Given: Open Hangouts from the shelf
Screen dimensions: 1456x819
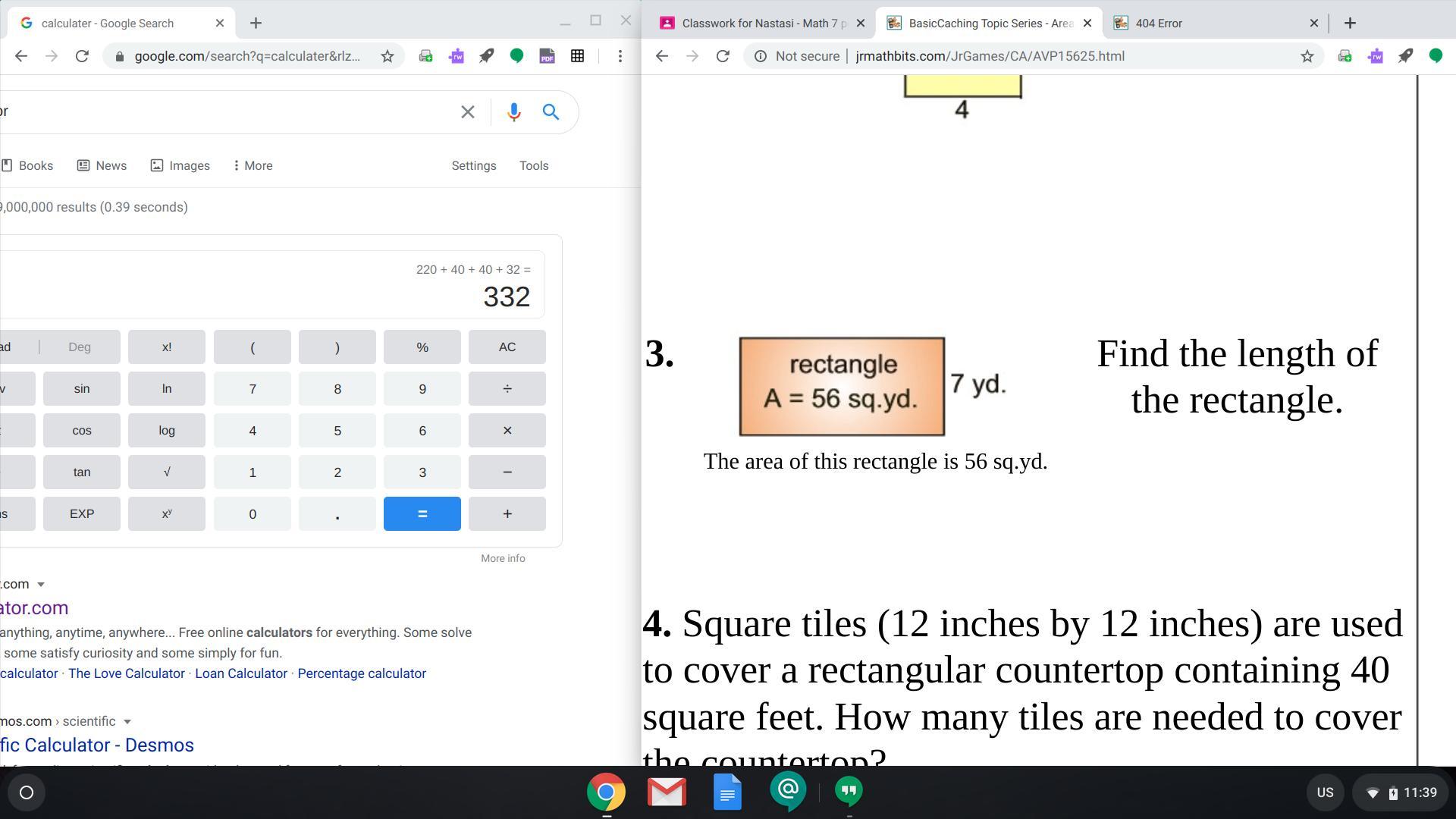Looking at the screenshot, I should click(849, 791).
